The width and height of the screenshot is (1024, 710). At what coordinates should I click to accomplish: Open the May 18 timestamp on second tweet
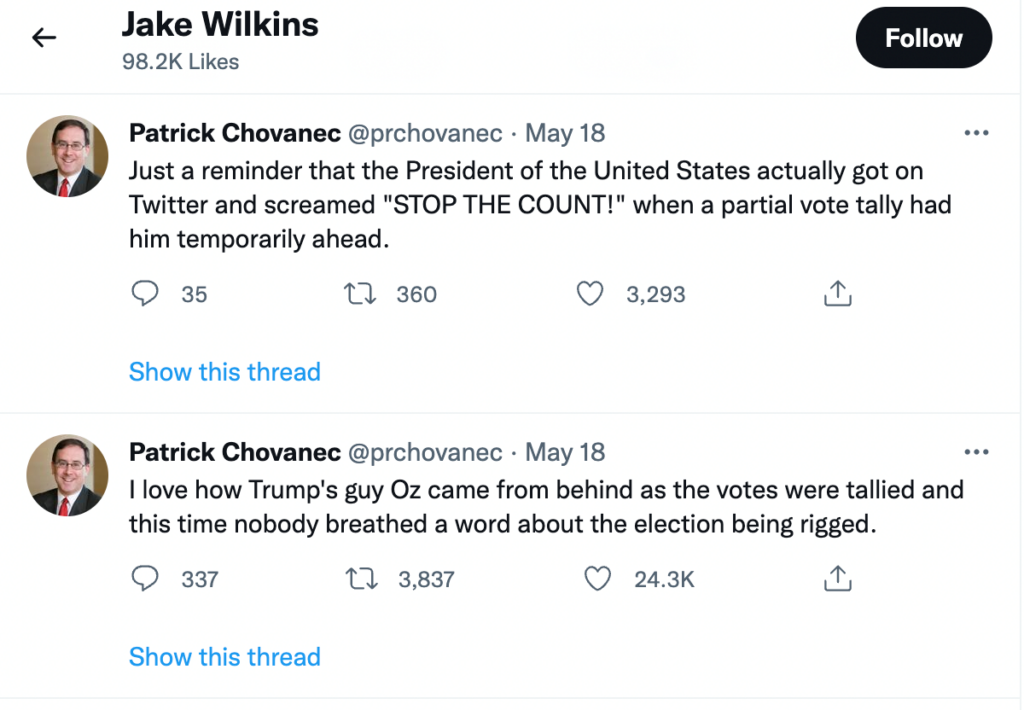click(x=565, y=452)
